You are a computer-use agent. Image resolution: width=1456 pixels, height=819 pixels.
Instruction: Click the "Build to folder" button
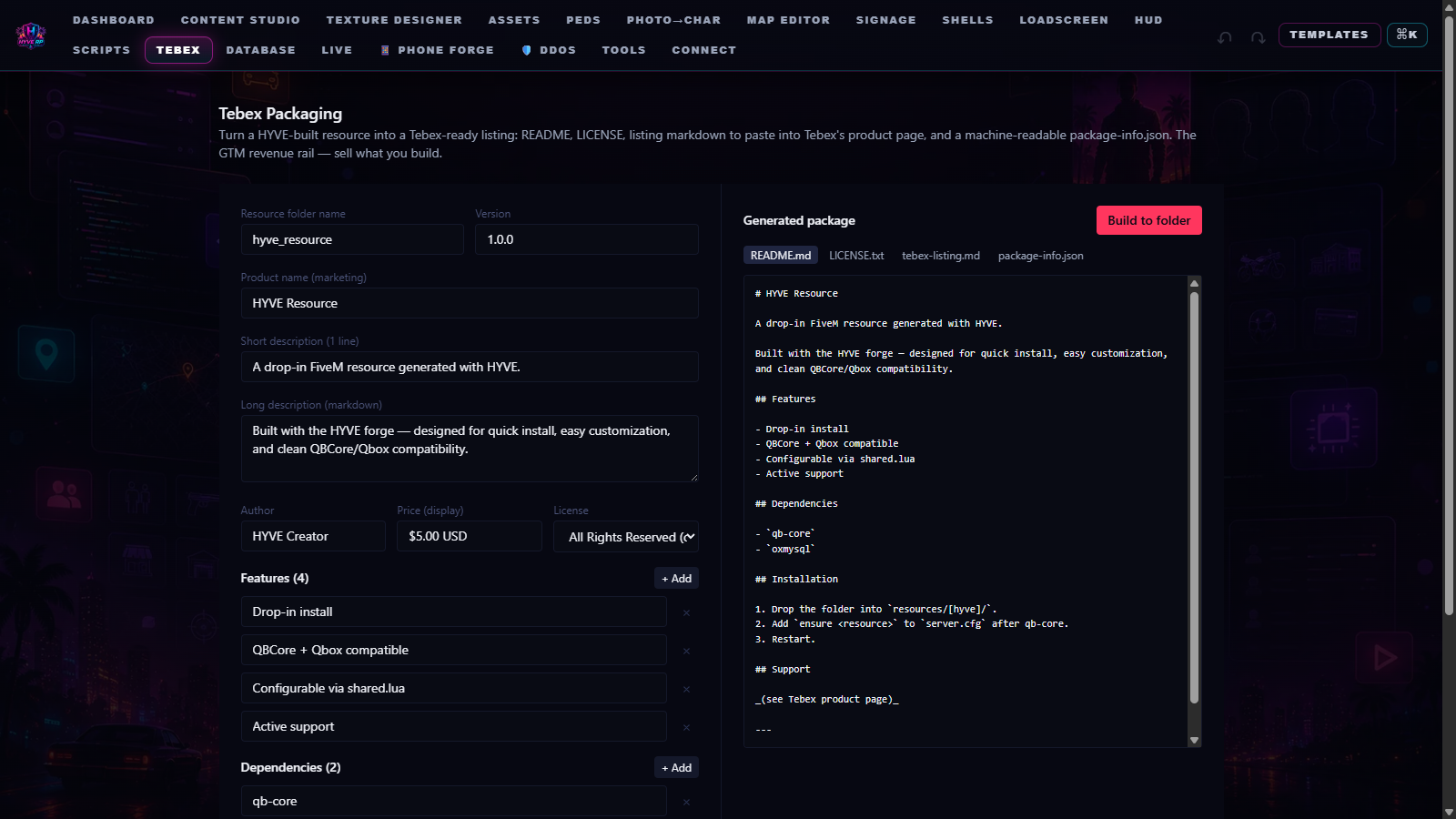pos(1148,220)
